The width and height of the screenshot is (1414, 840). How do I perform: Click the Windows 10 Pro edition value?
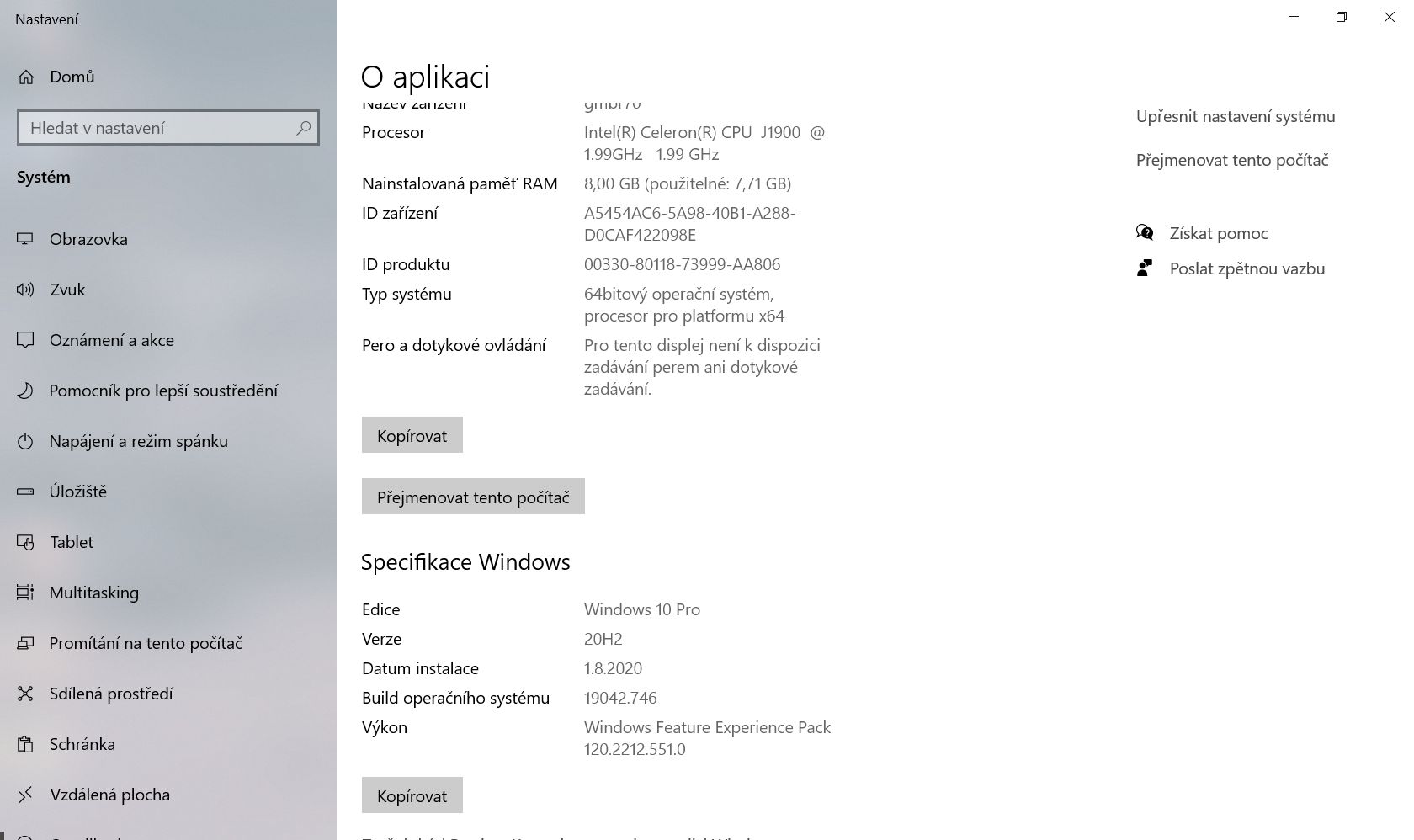click(x=642, y=609)
